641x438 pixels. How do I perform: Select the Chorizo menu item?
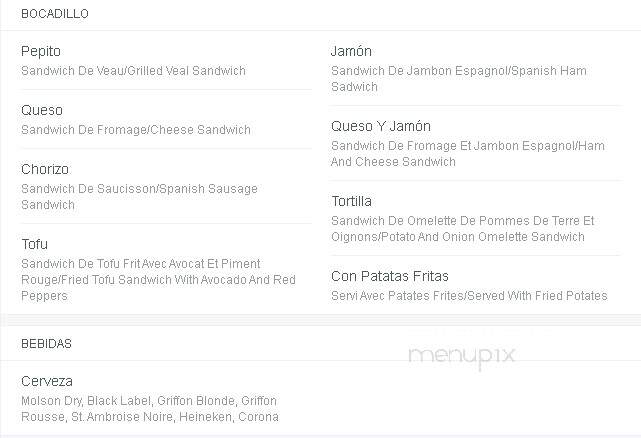[x=45, y=169]
